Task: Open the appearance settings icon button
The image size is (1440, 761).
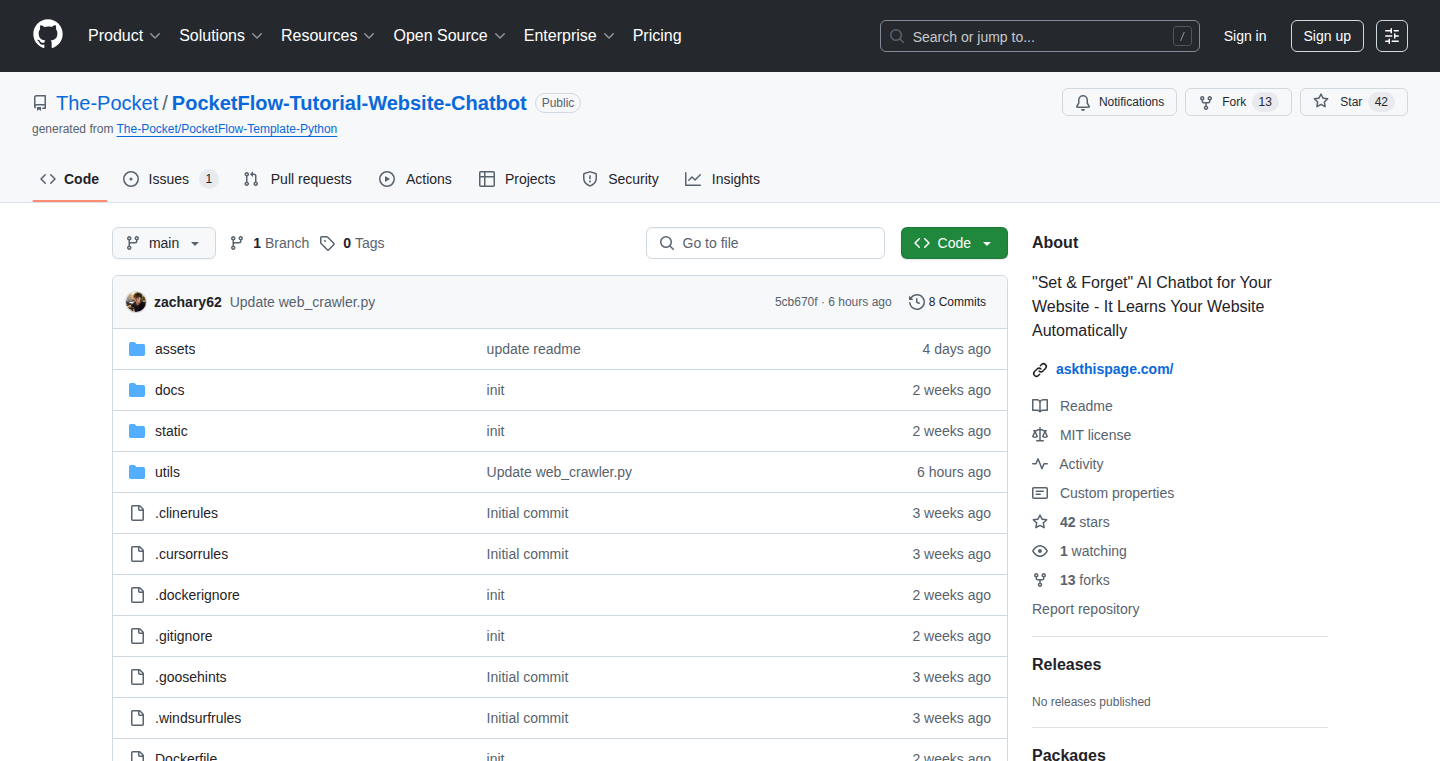Action: click(x=1392, y=36)
